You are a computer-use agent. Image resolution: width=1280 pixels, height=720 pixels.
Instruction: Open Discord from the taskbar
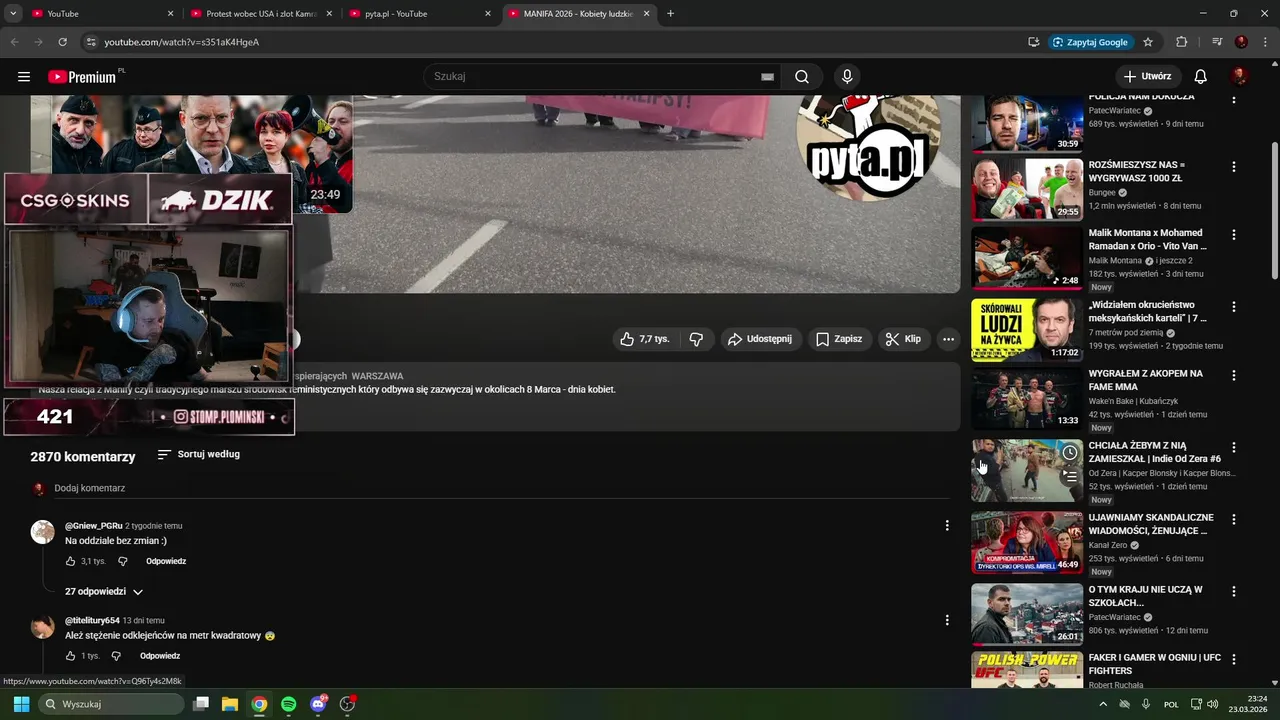tap(318, 704)
